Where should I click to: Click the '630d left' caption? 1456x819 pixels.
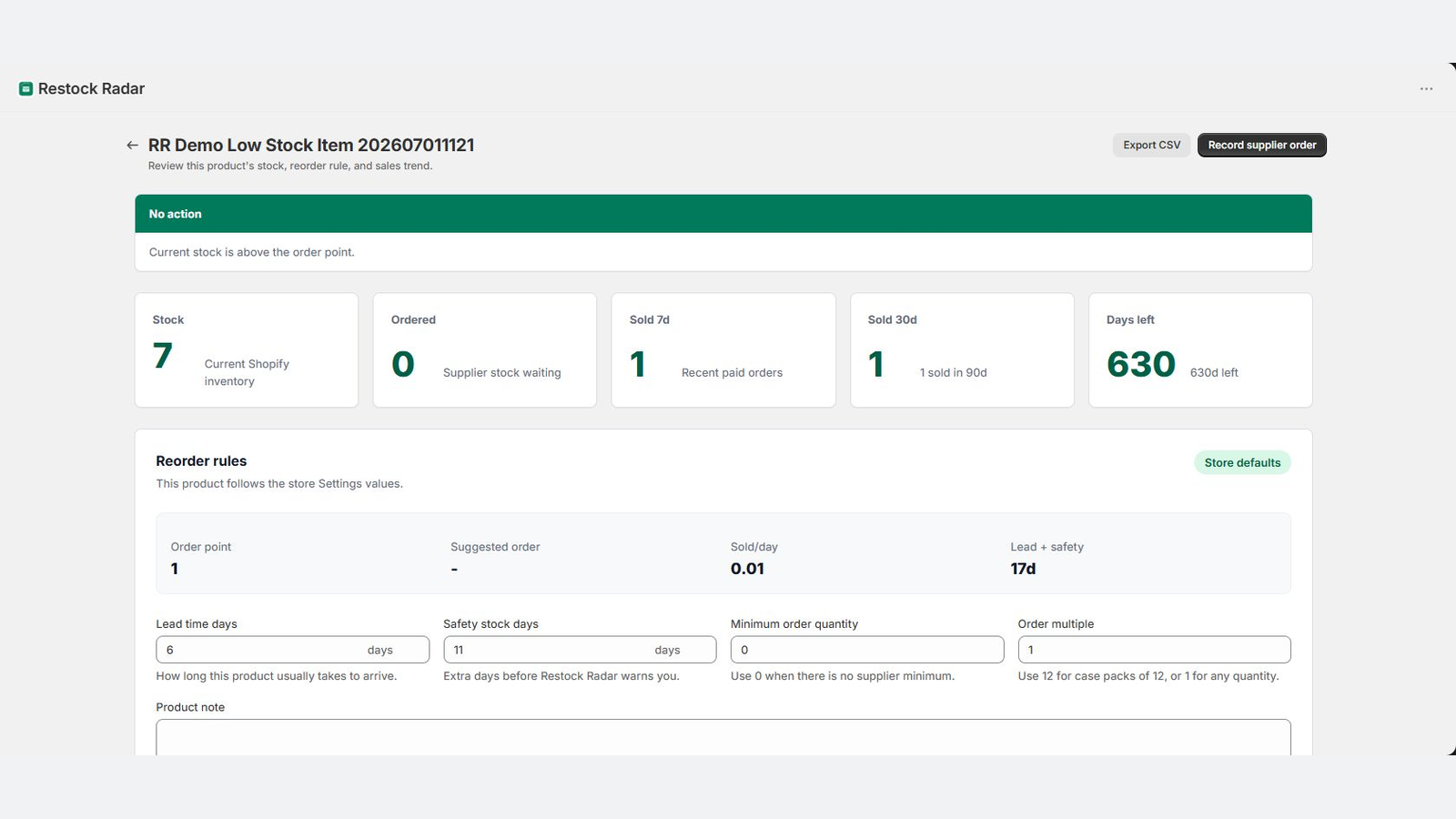[1214, 372]
